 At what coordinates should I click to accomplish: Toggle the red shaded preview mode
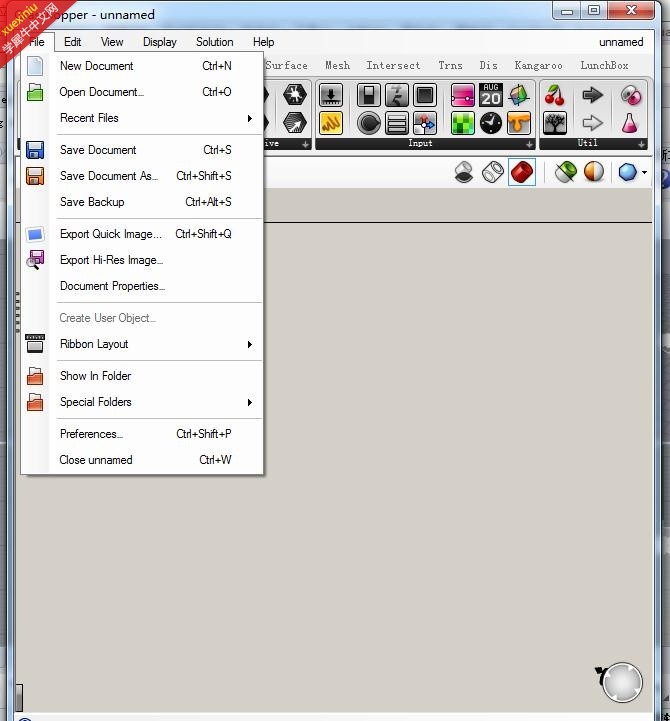pyautogui.click(x=521, y=172)
